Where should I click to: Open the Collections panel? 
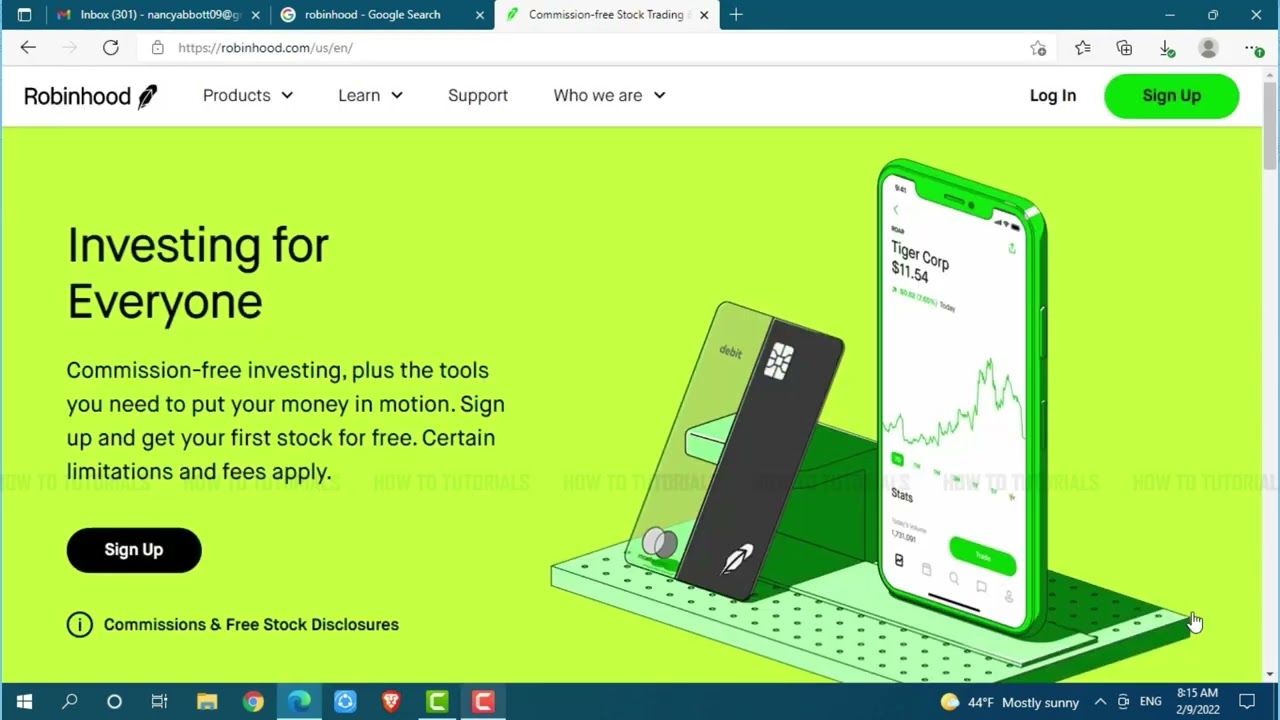point(1124,47)
